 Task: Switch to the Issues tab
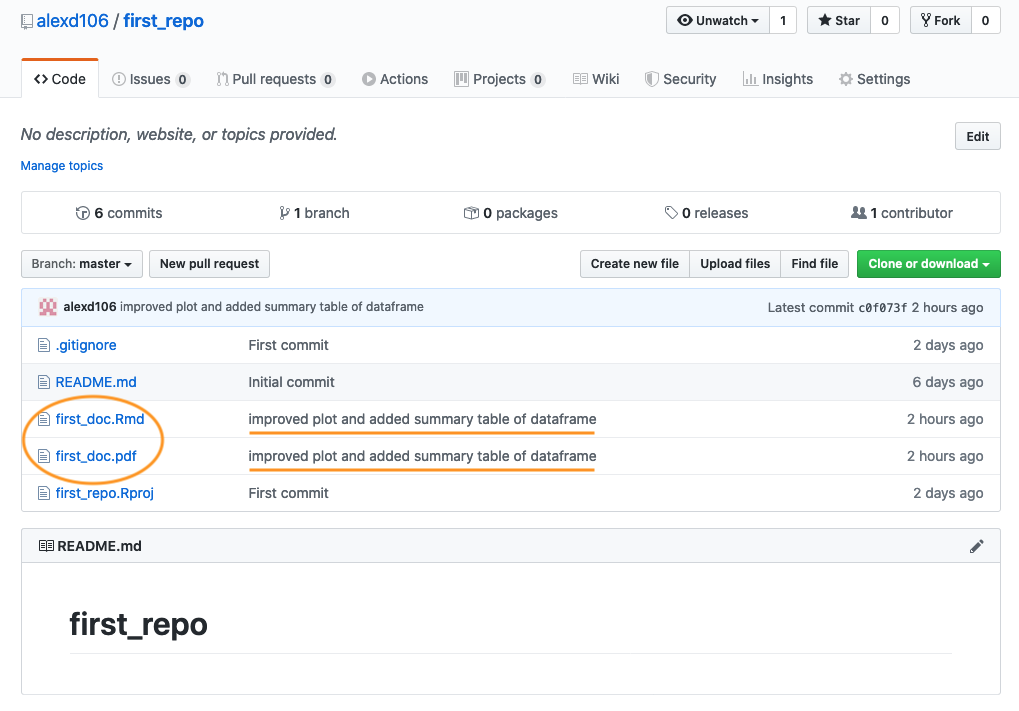coord(150,79)
